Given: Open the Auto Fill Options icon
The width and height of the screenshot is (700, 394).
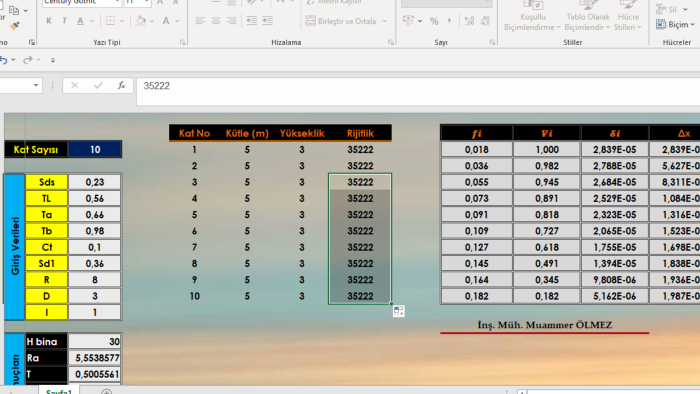Looking at the screenshot, I should click(399, 311).
